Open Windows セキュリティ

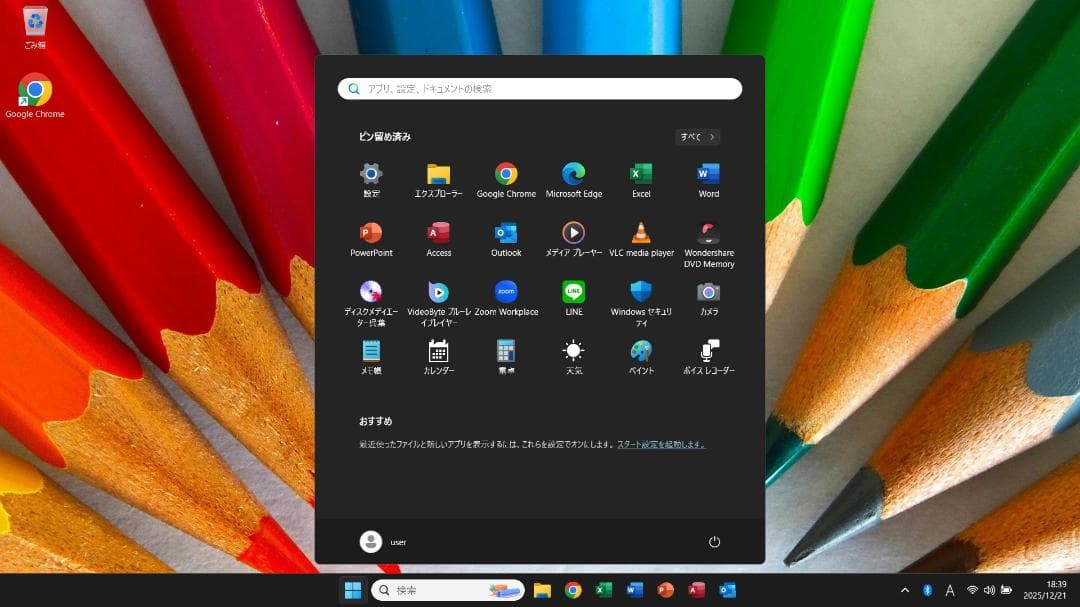tap(640, 291)
